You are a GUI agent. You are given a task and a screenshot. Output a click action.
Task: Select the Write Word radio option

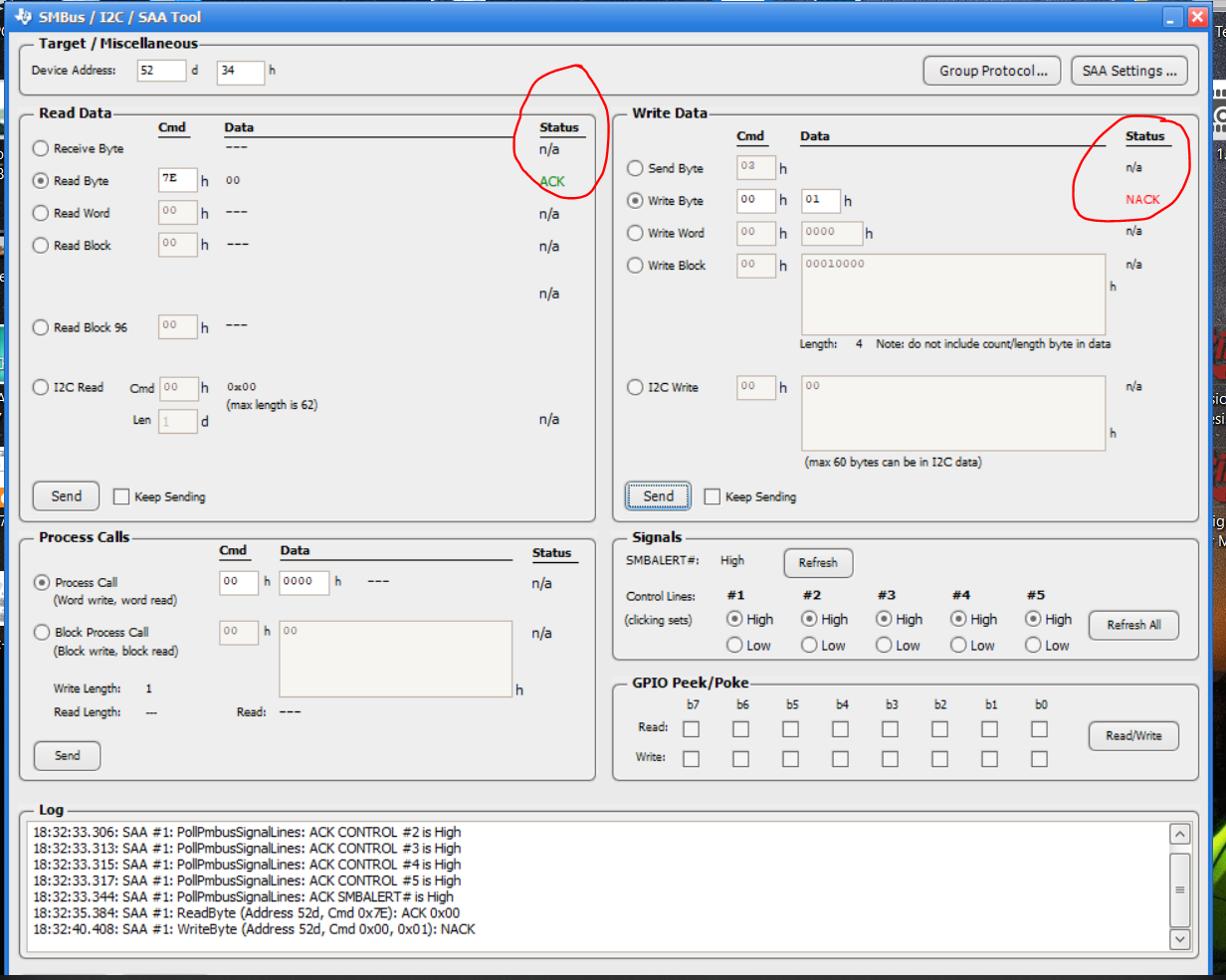point(635,233)
